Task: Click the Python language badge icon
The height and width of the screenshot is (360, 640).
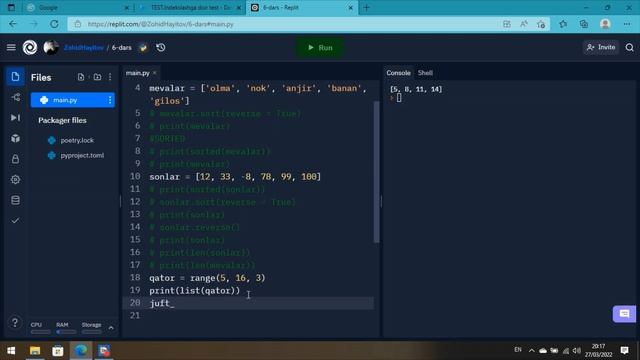Action: click(x=143, y=48)
